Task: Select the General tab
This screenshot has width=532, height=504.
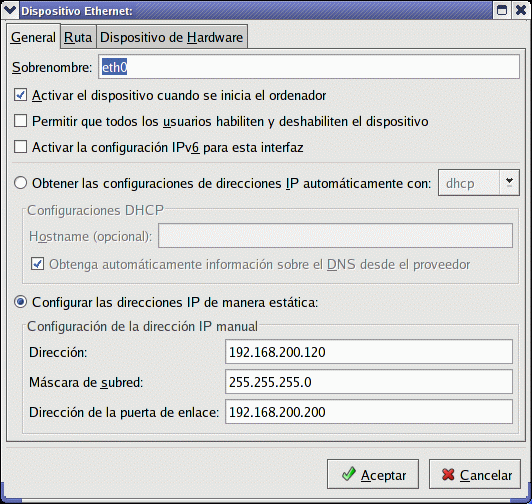Action: tap(33, 37)
